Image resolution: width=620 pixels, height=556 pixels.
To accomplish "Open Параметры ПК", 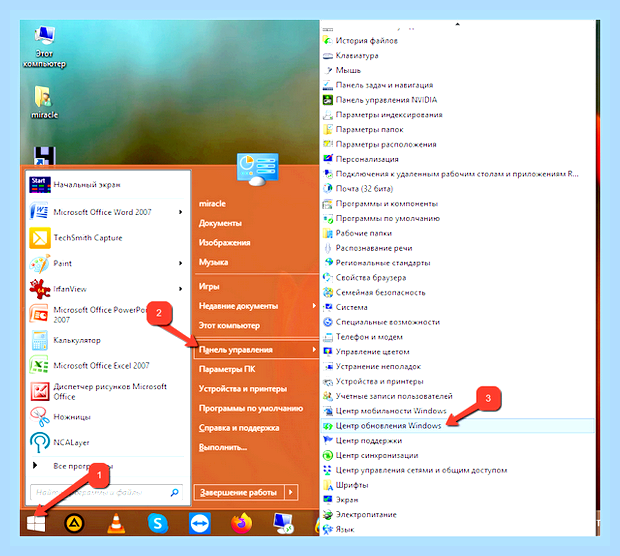I will tap(227, 369).
